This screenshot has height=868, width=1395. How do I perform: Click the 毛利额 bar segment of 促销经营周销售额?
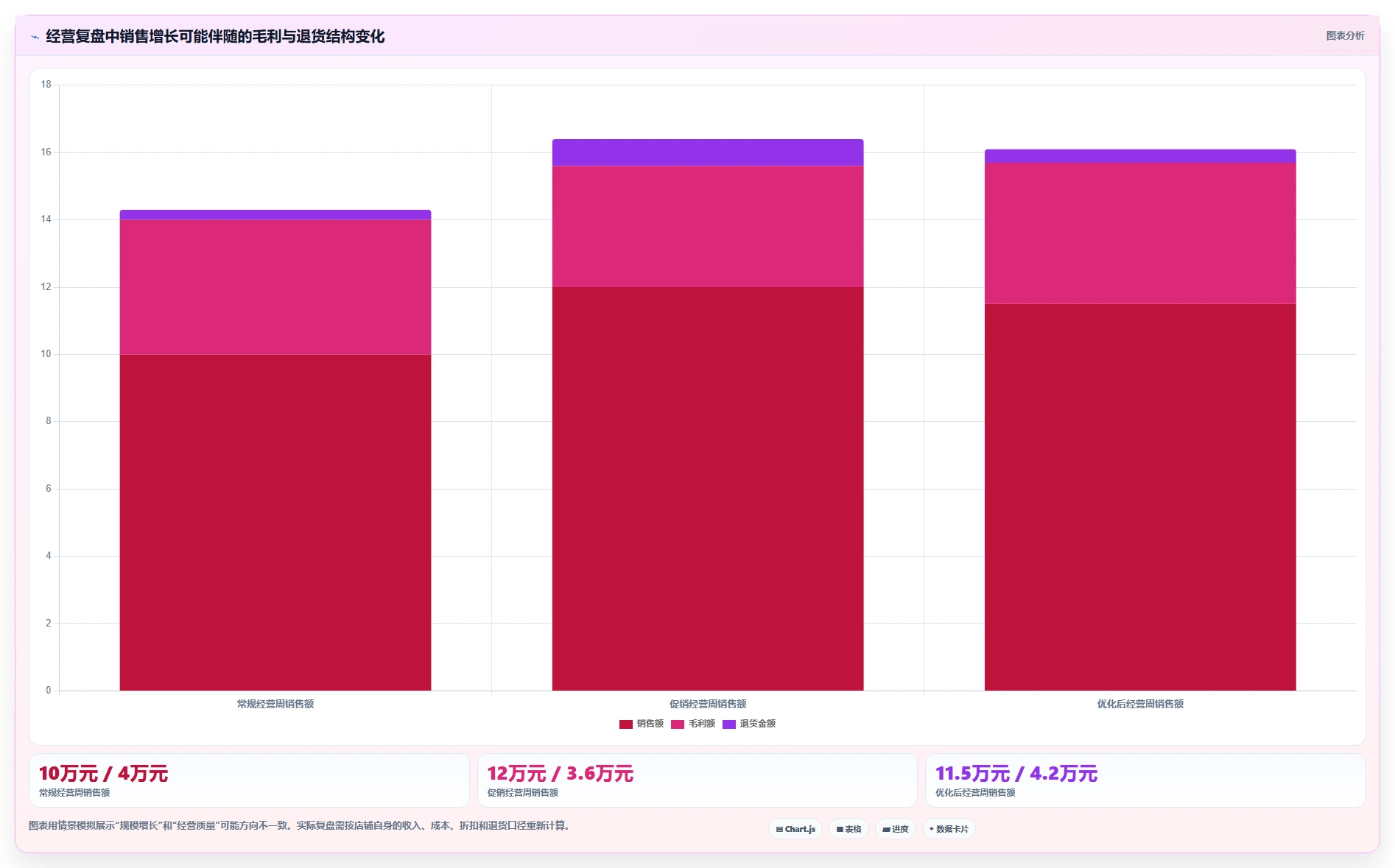(x=708, y=227)
